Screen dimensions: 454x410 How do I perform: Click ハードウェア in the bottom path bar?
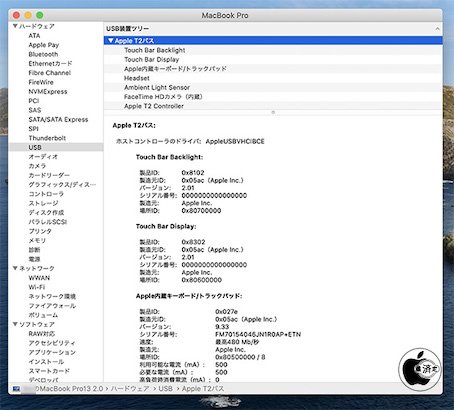130,389
